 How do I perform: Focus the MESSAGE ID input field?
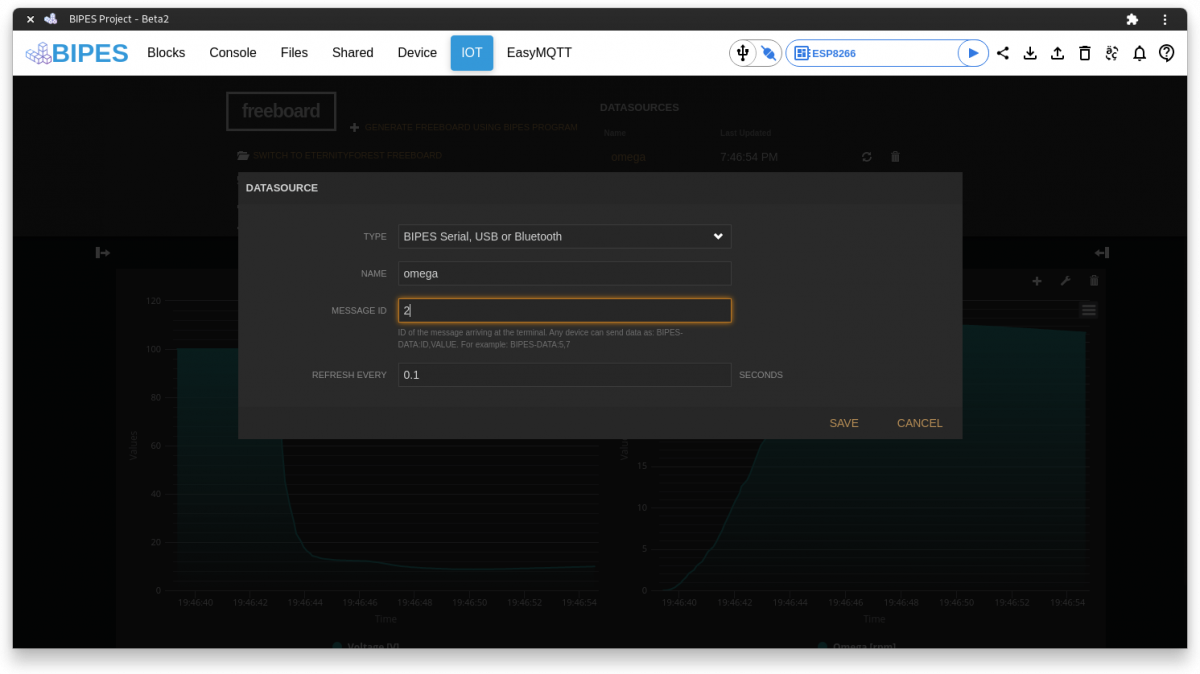565,311
